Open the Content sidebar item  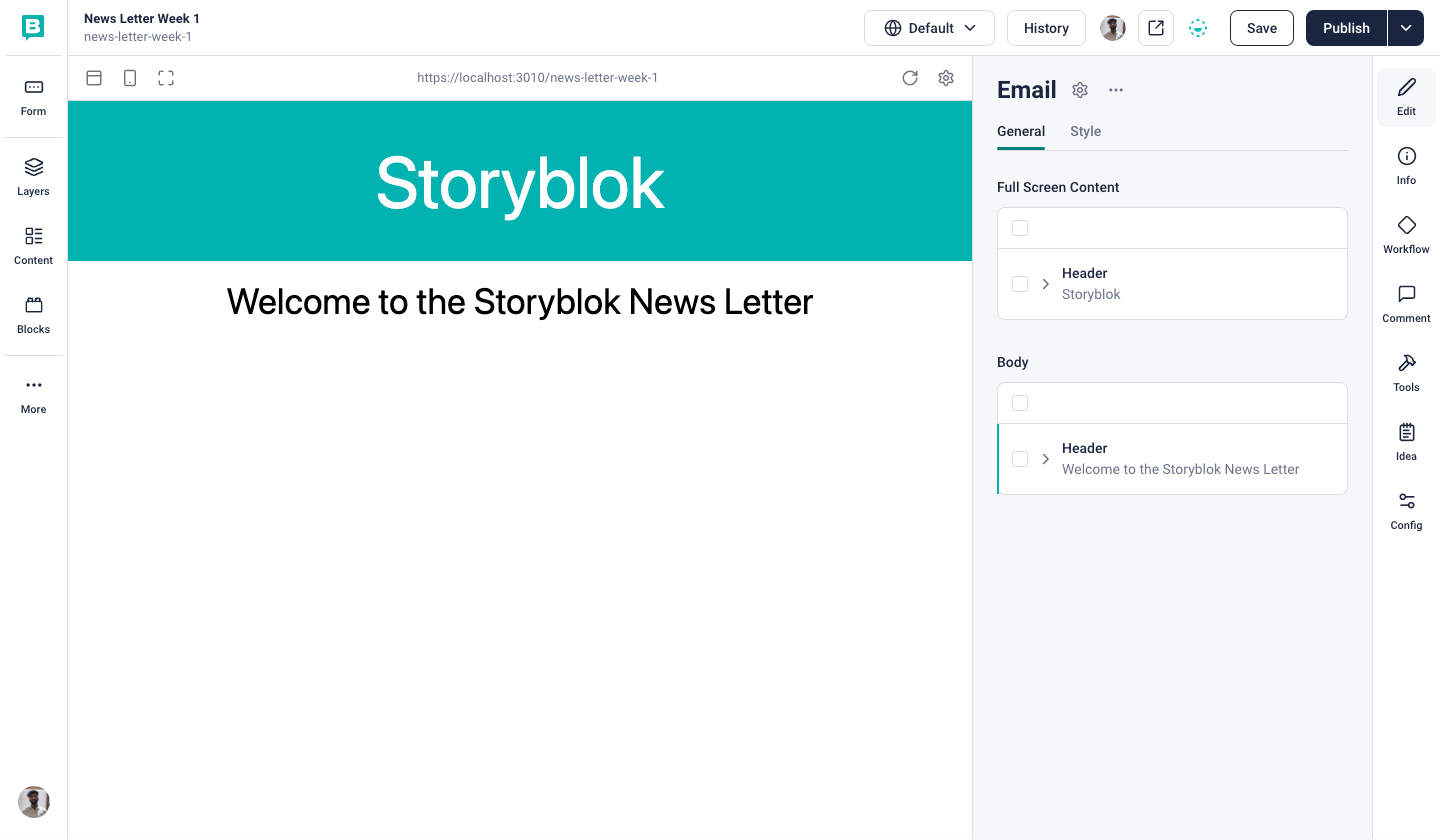pyautogui.click(x=33, y=246)
